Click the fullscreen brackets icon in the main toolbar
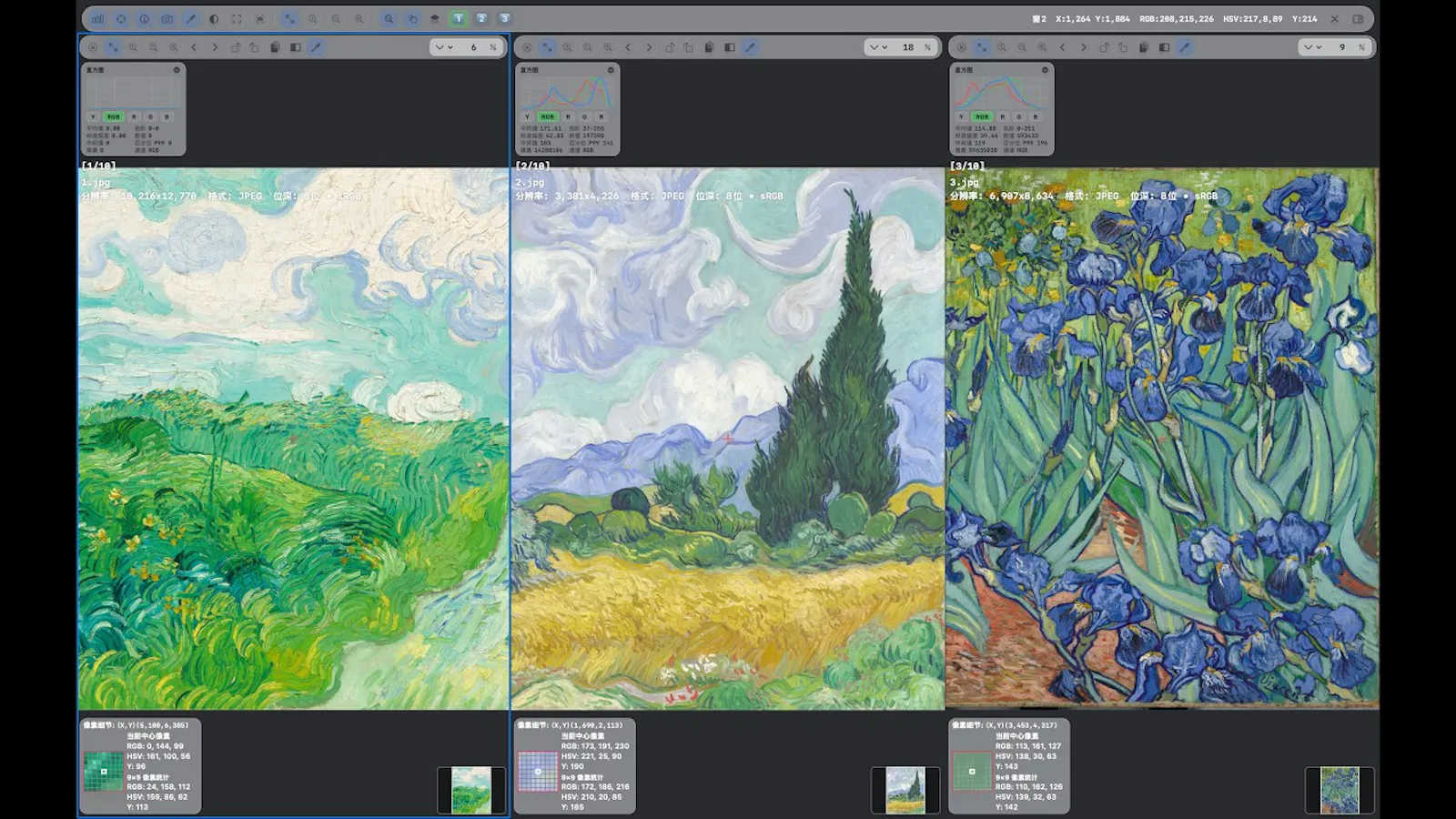Viewport: 1456px width, 819px height. [x=237, y=18]
